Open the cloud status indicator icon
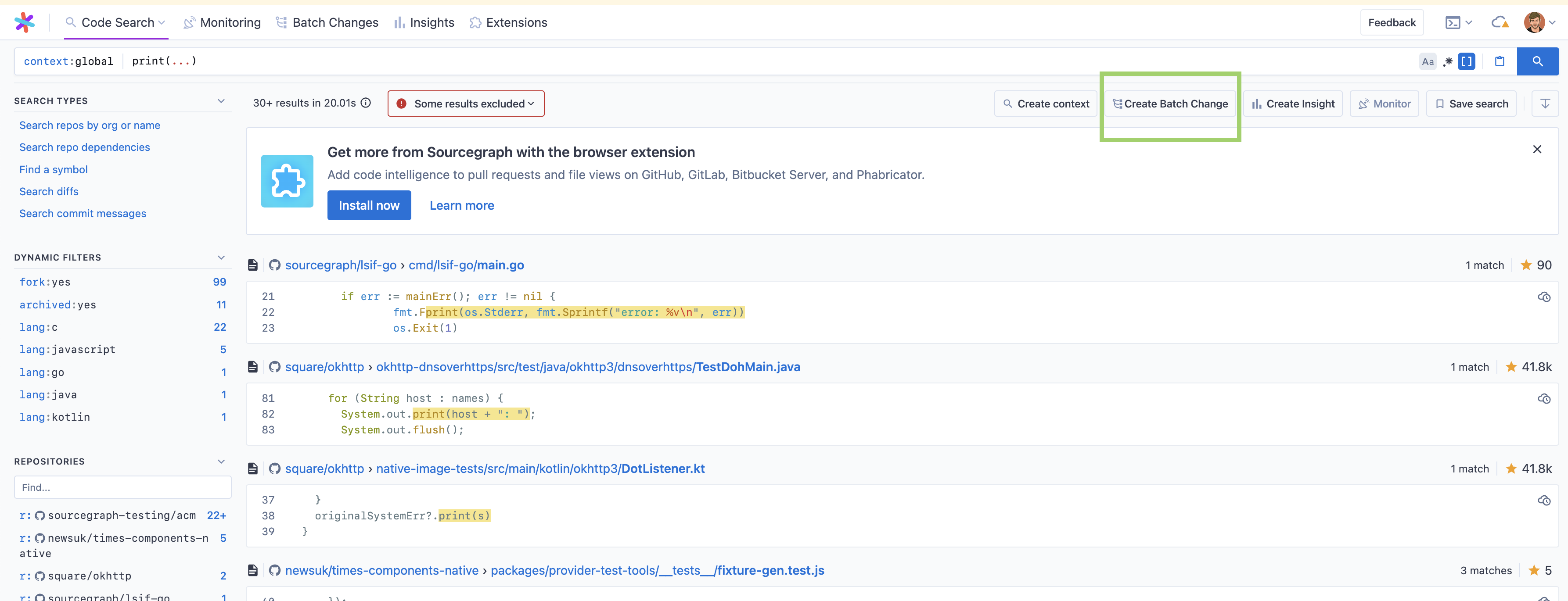This screenshot has width=1568, height=601. tap(1499, 22)
